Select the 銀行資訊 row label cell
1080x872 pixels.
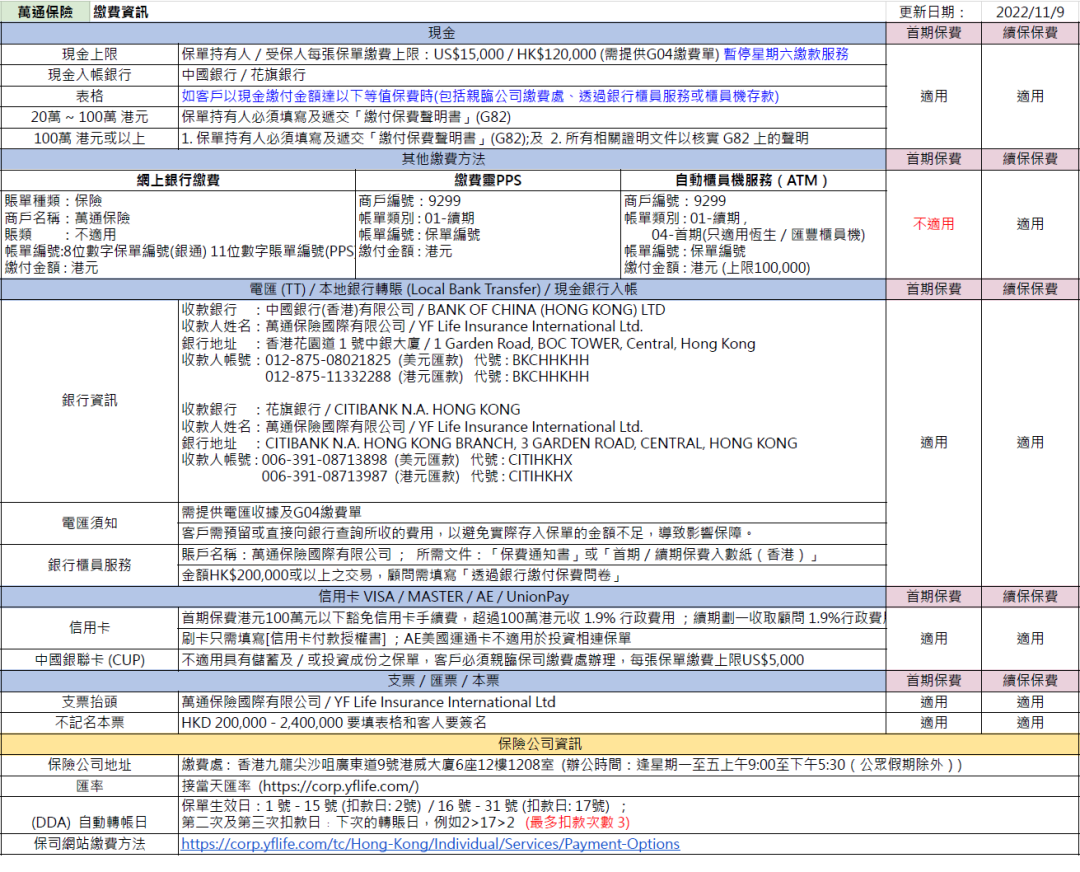90,400
